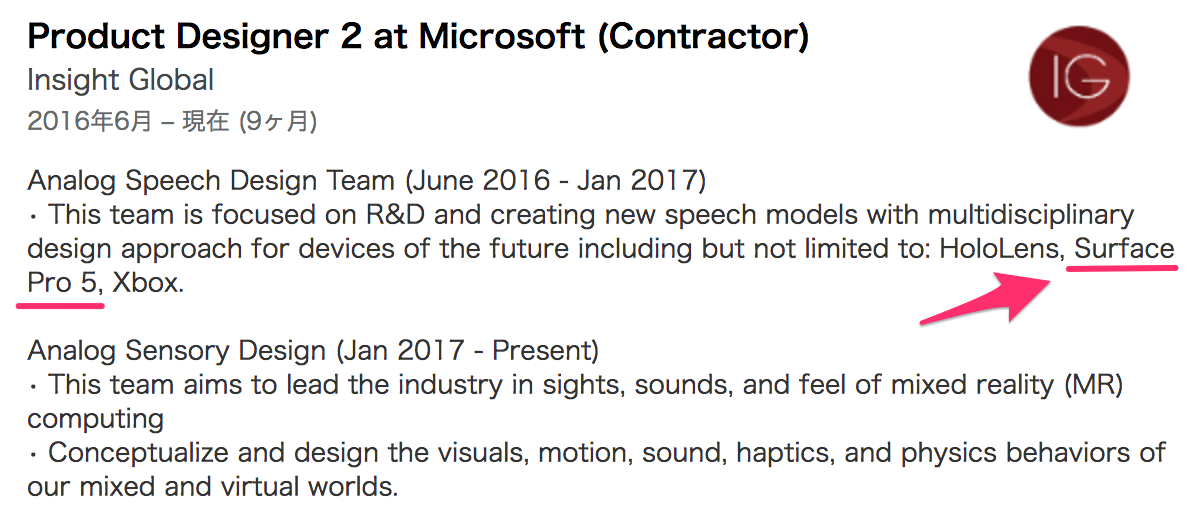Image resolution: width=1200 pixels, height=524 pixels.
Task: Click the (June 2016 - Jan 2017) dates
Action: tap(556, 181)
